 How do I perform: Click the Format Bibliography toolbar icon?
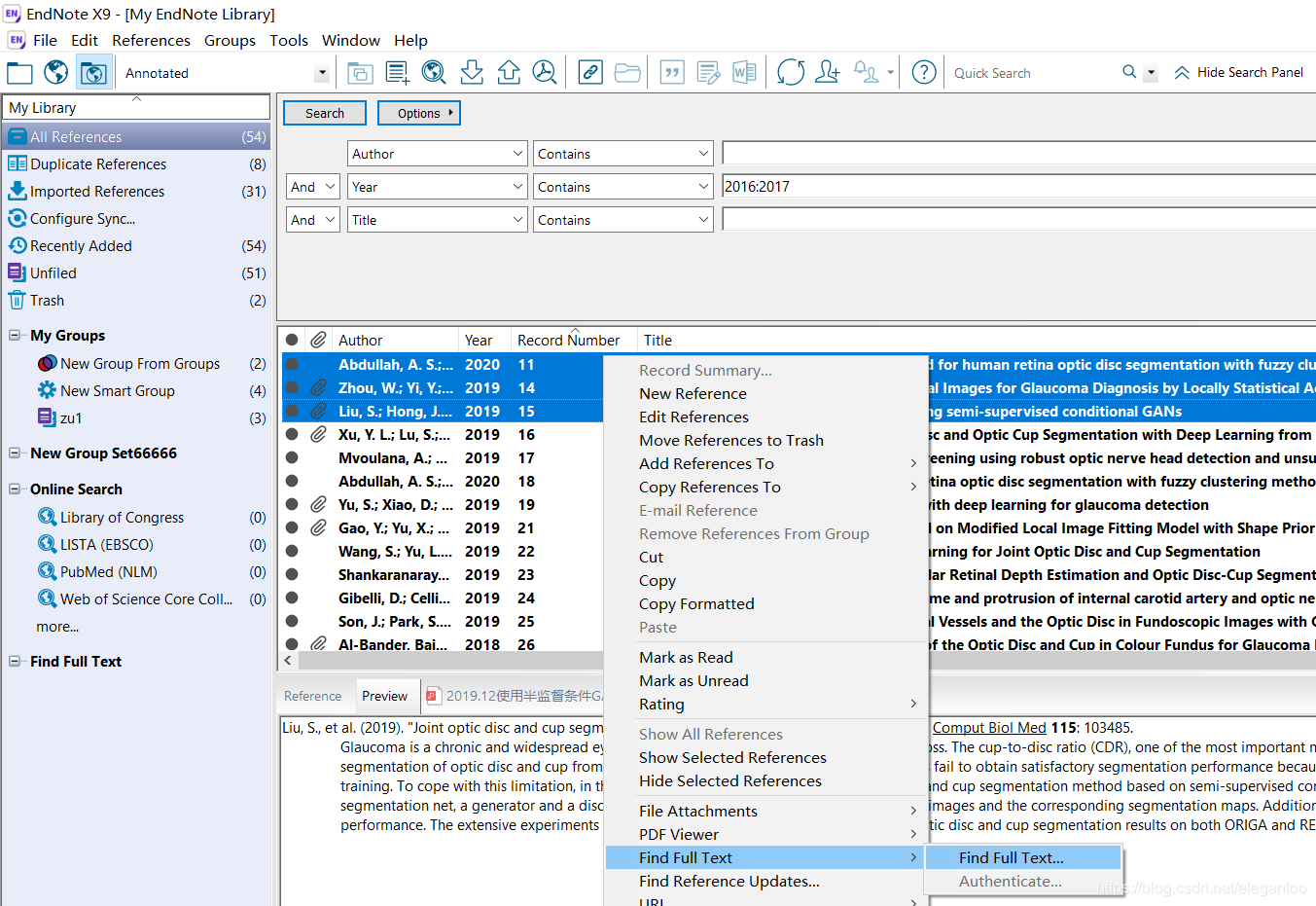point(709,72)
